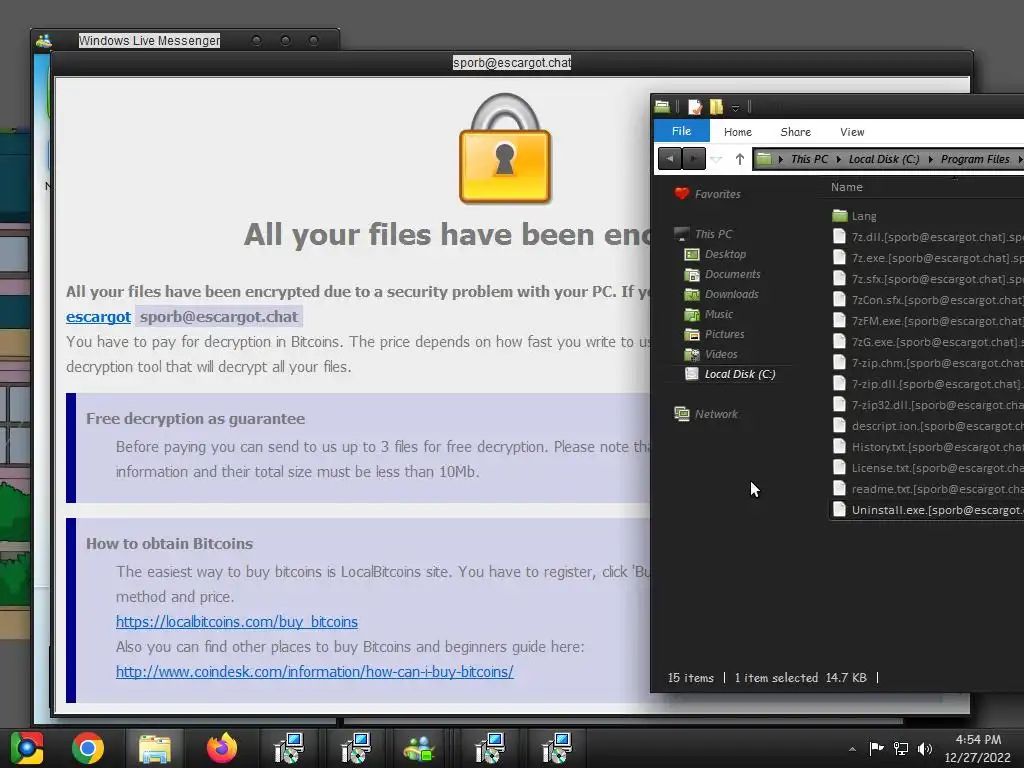Click the Windows Live Messenger title bar icon
The image size is (1024, 768).
pos(44,40)
